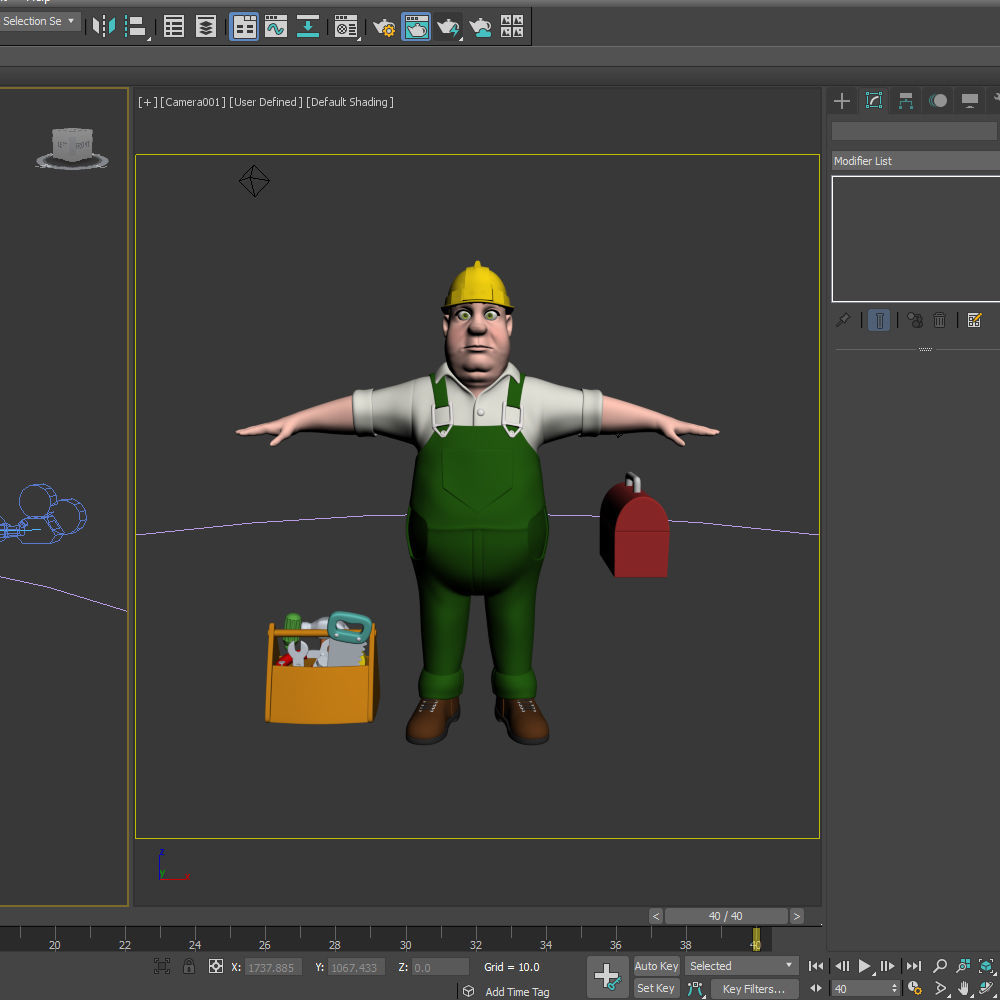The width and height of the screenshot is (1000, 1000).
Task: Toggle Absolute/Offset transform mode icon
Action: pyautogui.click(x=216, y=966)
